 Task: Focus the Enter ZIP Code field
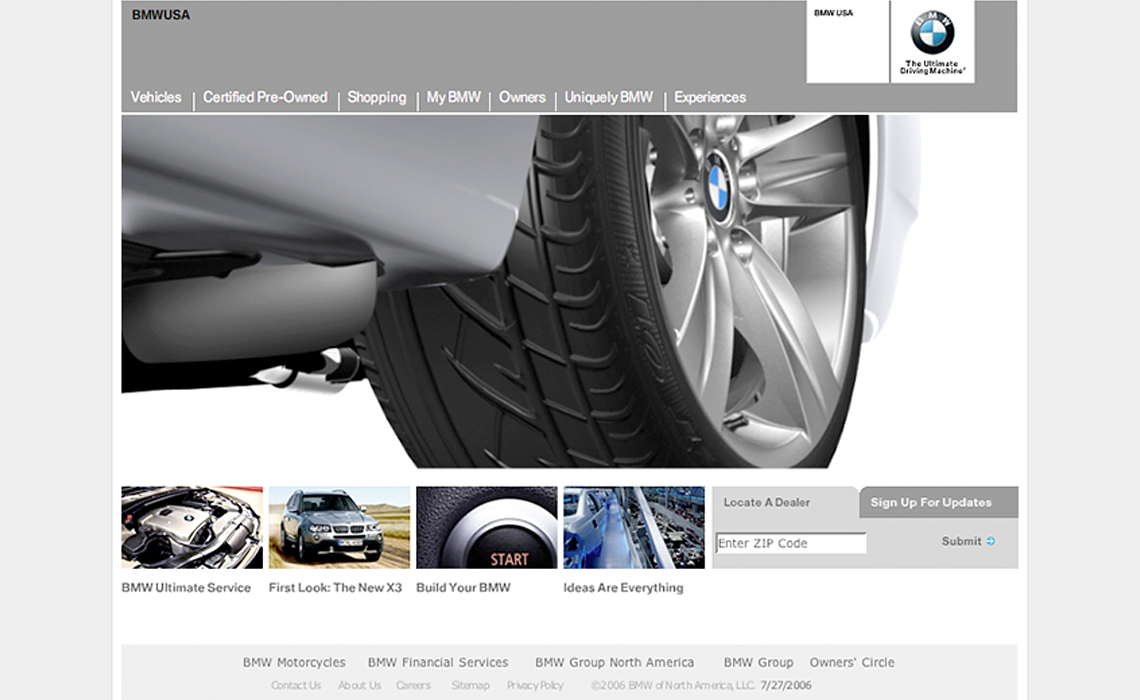point(791,543)
